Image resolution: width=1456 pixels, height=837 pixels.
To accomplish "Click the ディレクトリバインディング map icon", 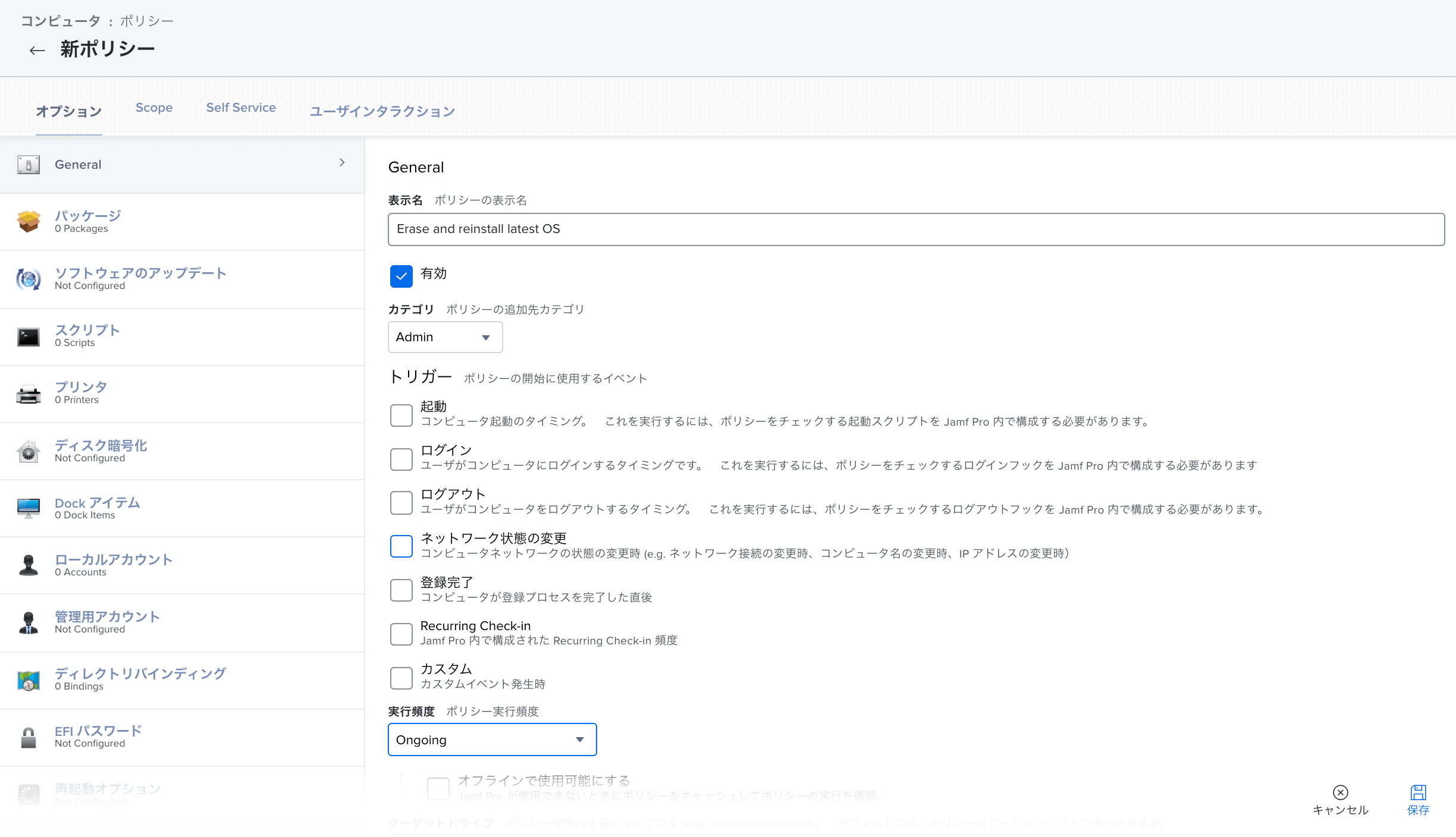I will 29,680.
